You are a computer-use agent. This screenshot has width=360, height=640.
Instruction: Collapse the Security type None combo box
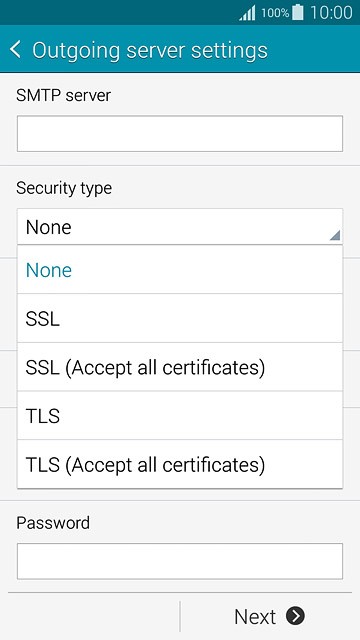point(180,227)
